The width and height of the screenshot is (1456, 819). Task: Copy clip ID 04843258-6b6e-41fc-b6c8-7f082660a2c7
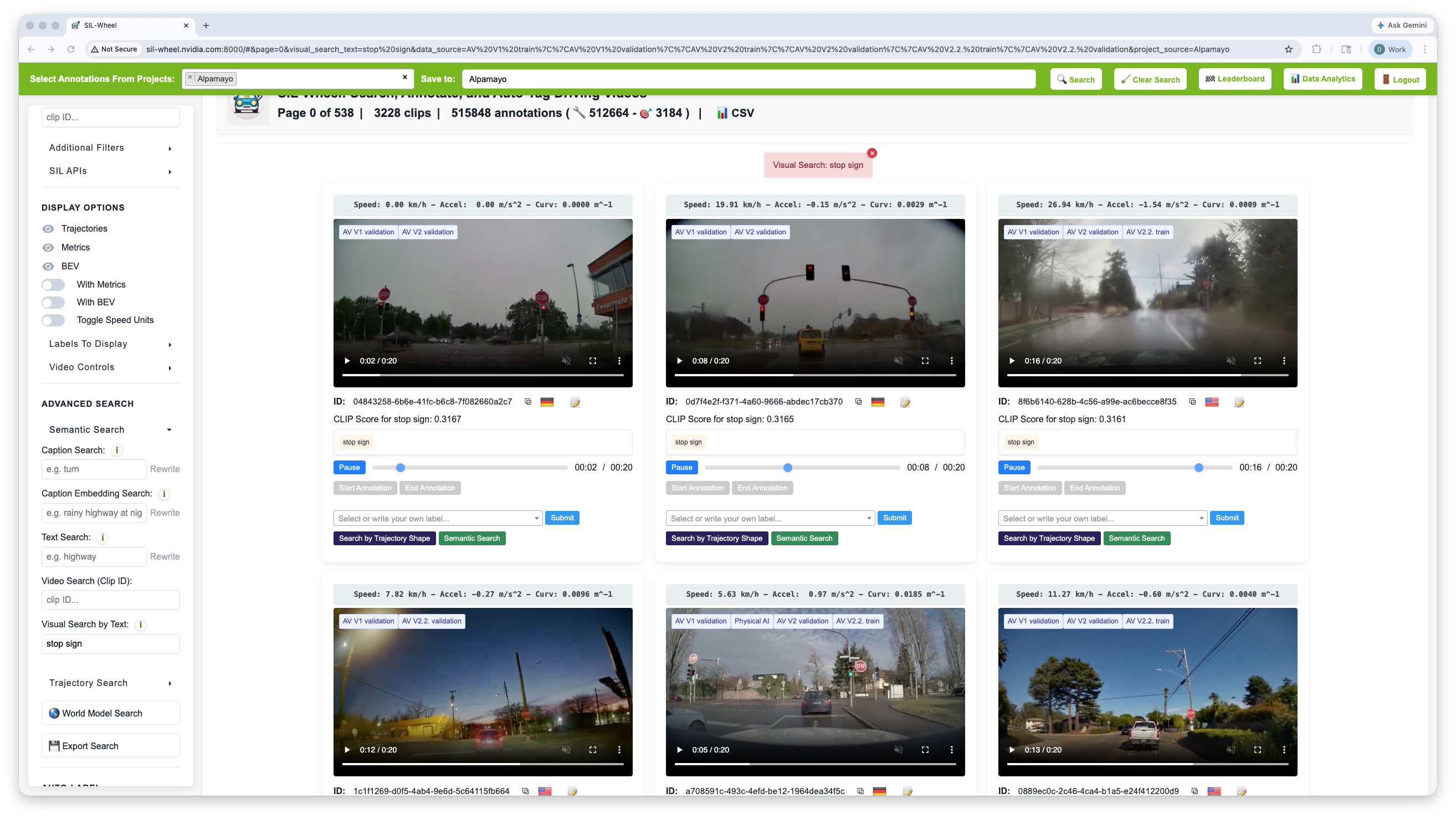coord(528,402)
